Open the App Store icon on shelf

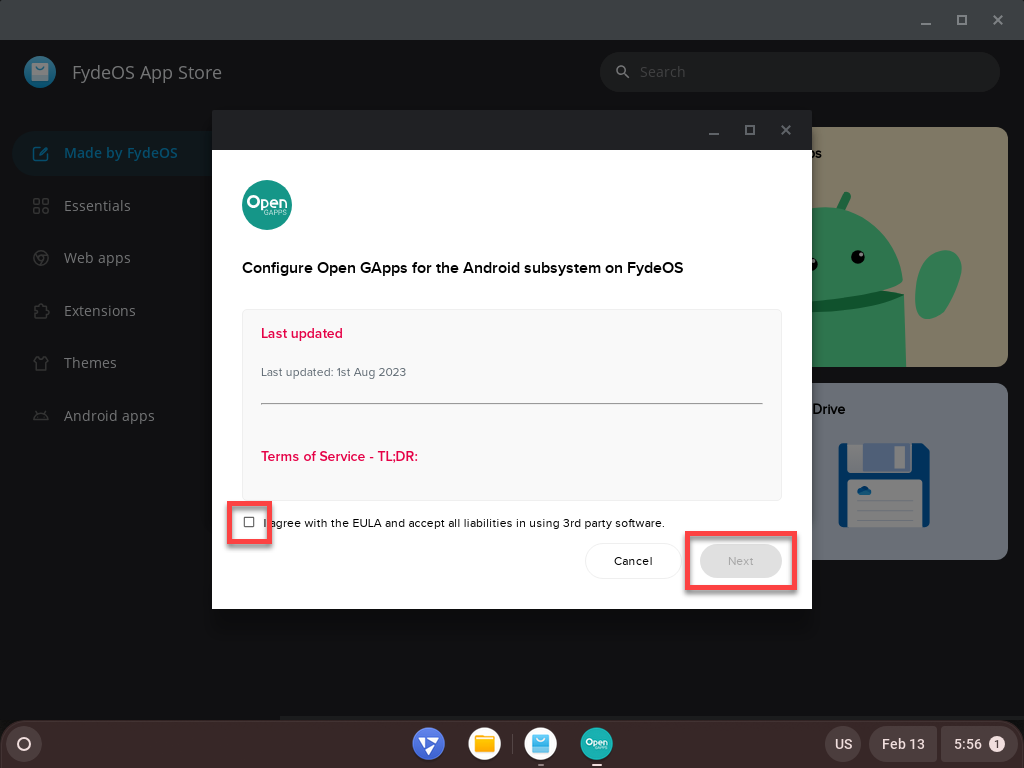[541, 744]
